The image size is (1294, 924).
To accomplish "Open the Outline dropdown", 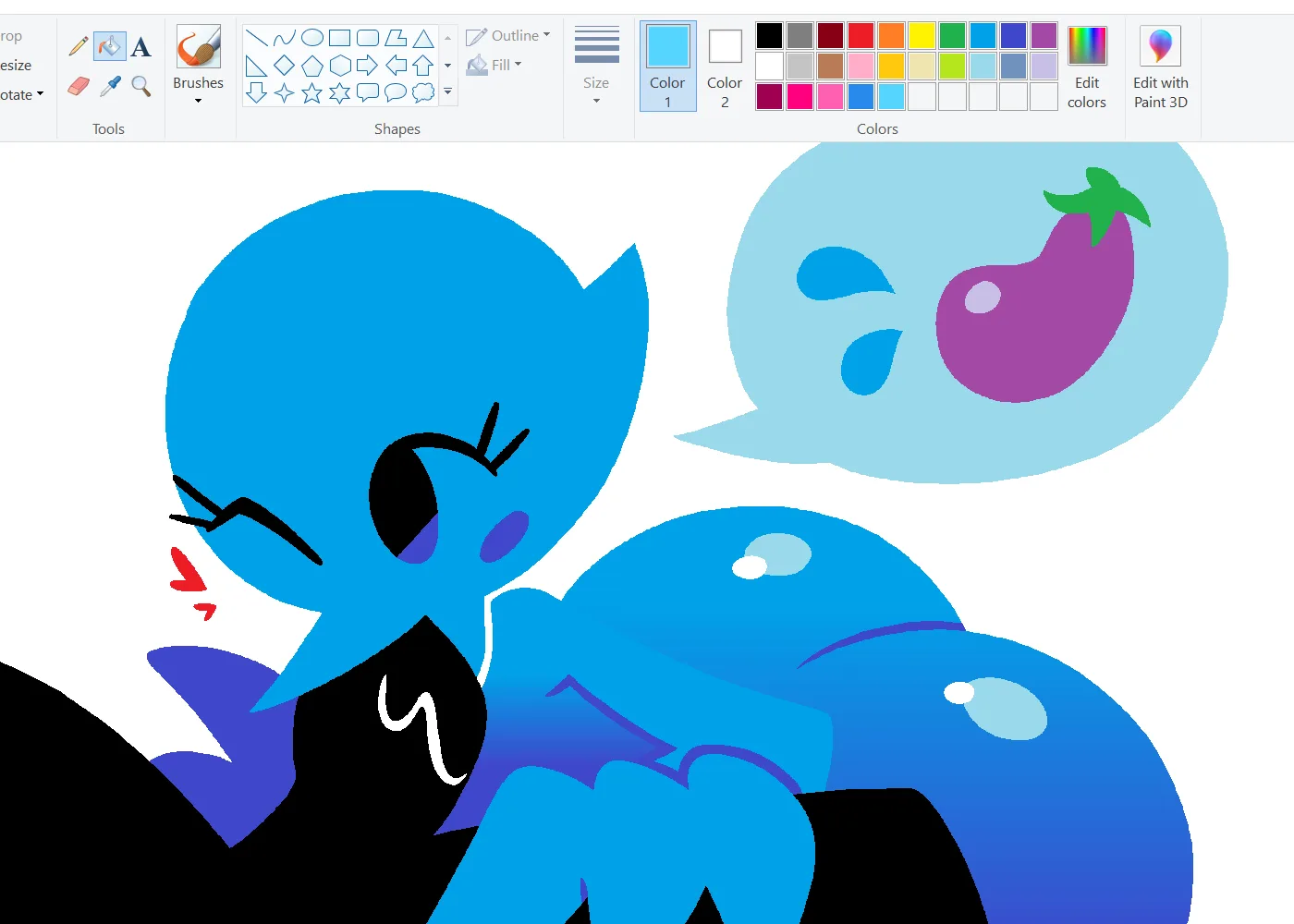I will 508,36.
